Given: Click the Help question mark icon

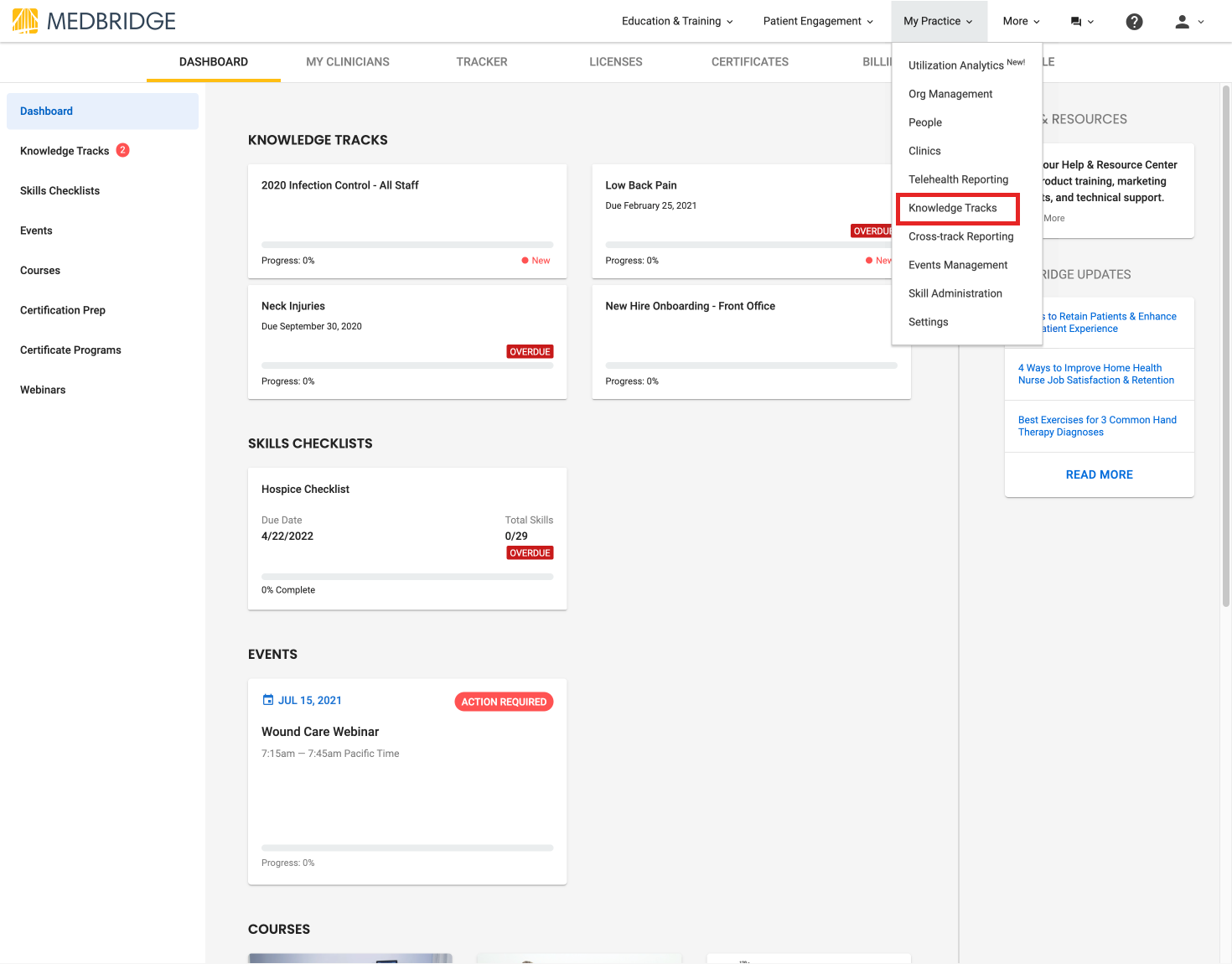Looking at the screenshot, I should [x=1134, y=21].
